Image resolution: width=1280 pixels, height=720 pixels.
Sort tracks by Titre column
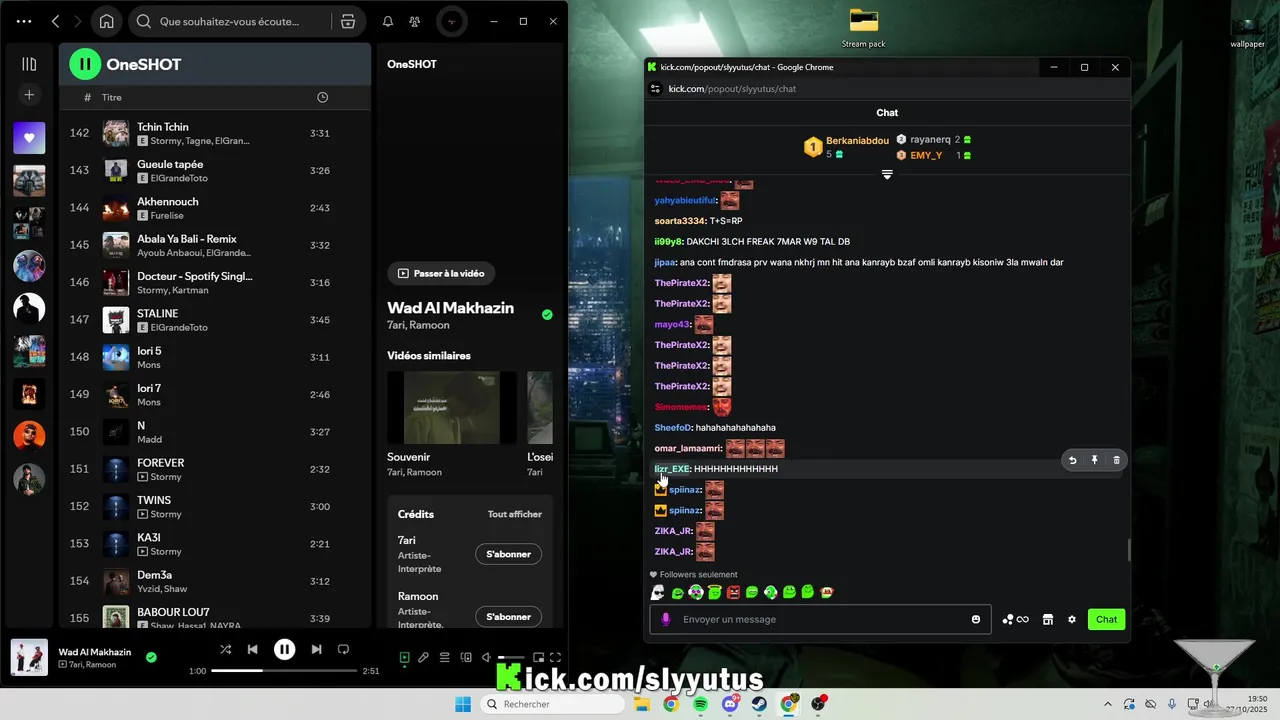tap(112, 97)
